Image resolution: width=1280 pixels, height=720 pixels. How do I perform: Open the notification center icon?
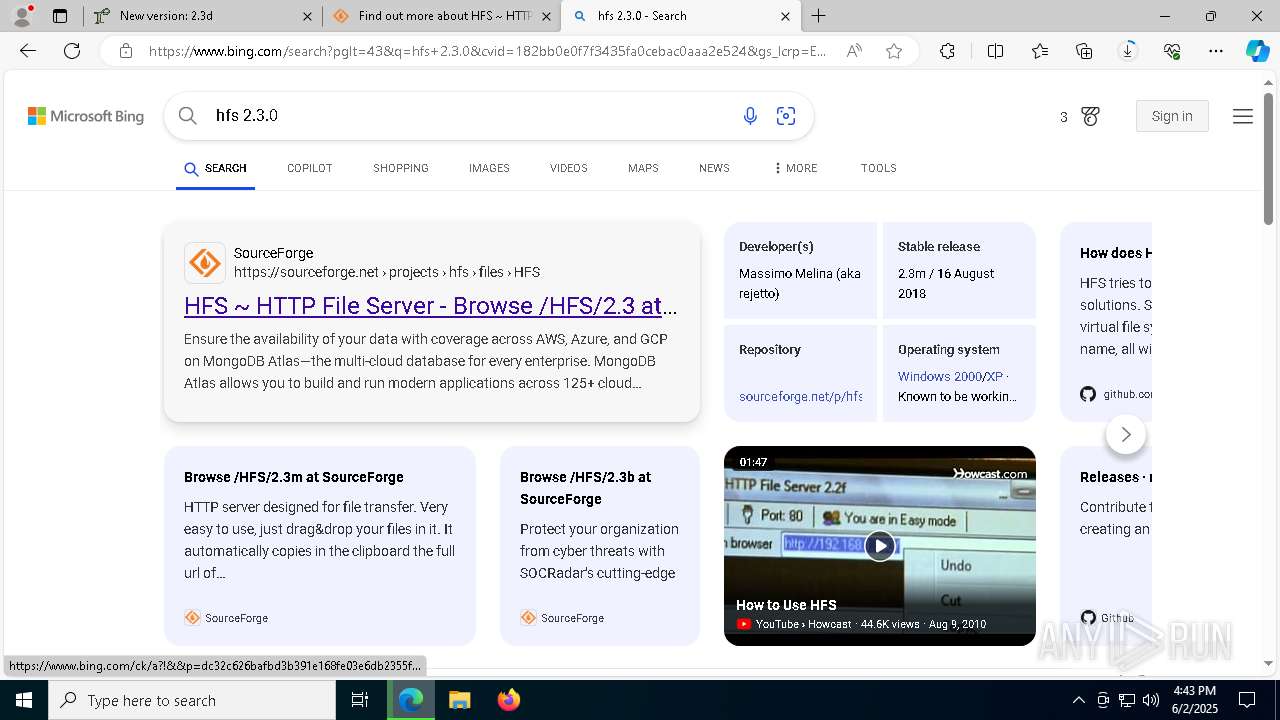coord(1247,700)
